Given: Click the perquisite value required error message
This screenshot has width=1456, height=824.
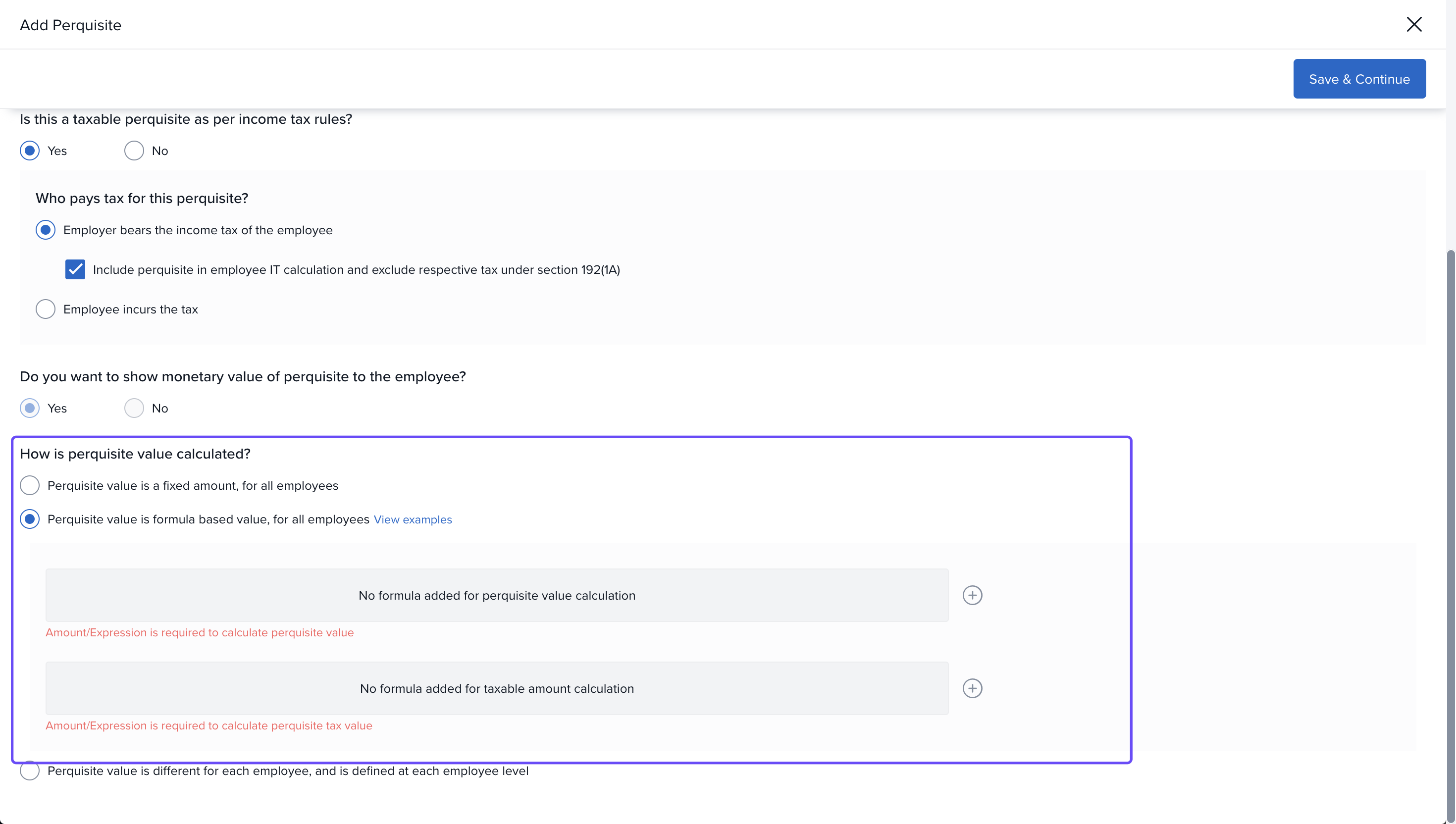Looking at the screenshot, I should pos(199,633).
